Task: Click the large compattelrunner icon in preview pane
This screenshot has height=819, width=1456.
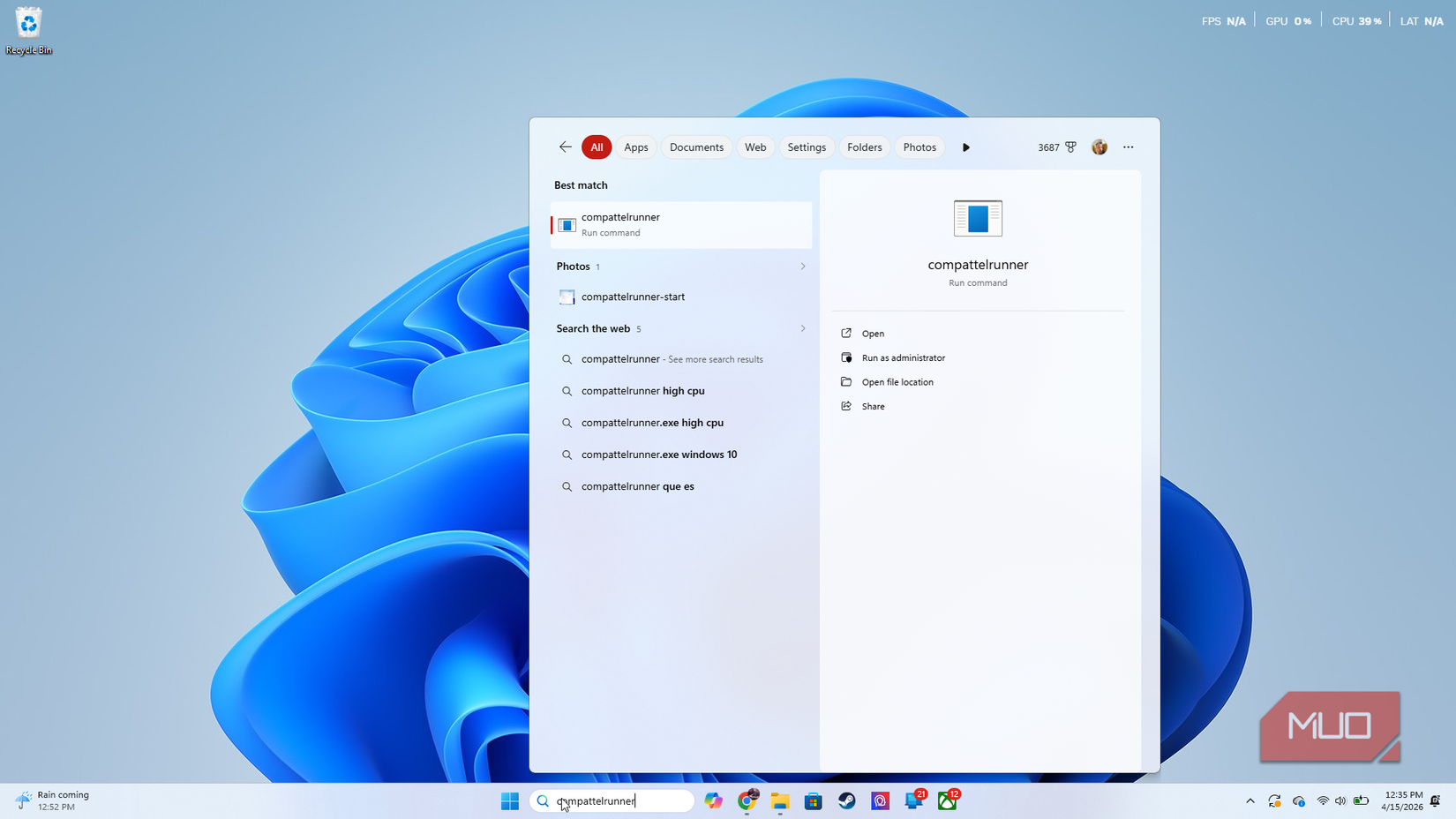Action: [978, 218]
